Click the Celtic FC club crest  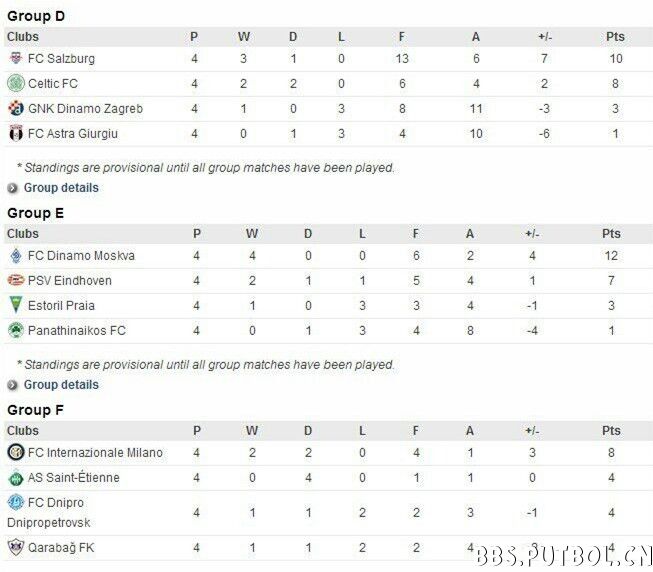[16, 83]
